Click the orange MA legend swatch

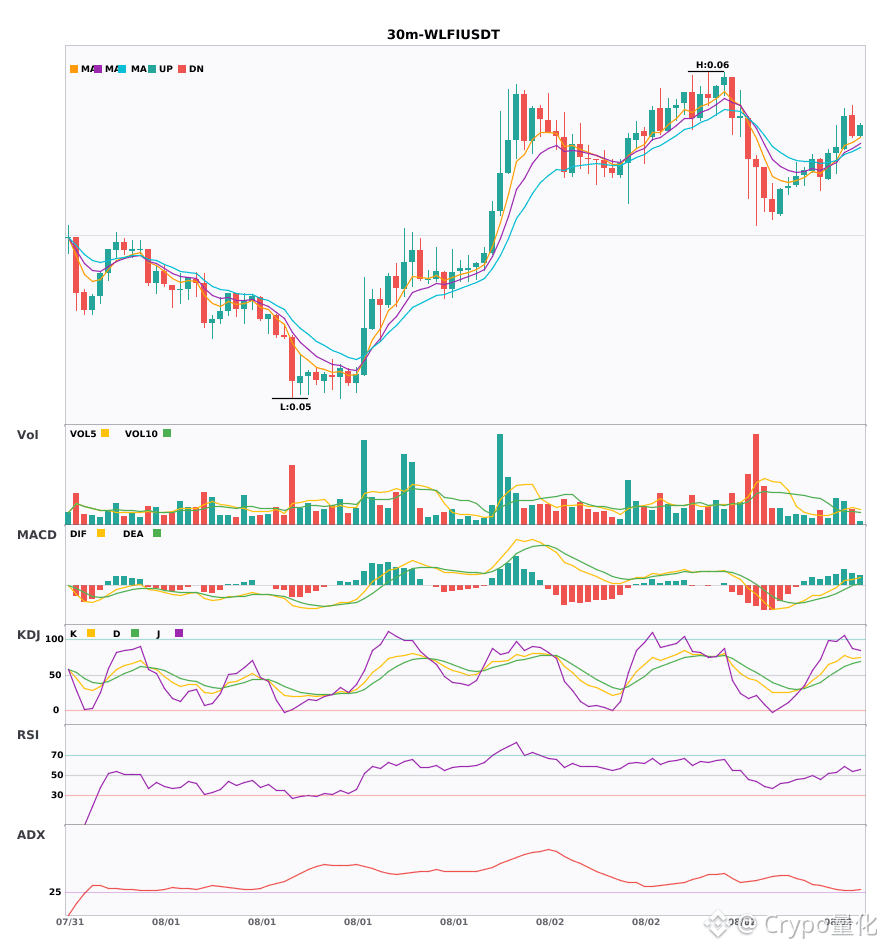coord(74,69)
